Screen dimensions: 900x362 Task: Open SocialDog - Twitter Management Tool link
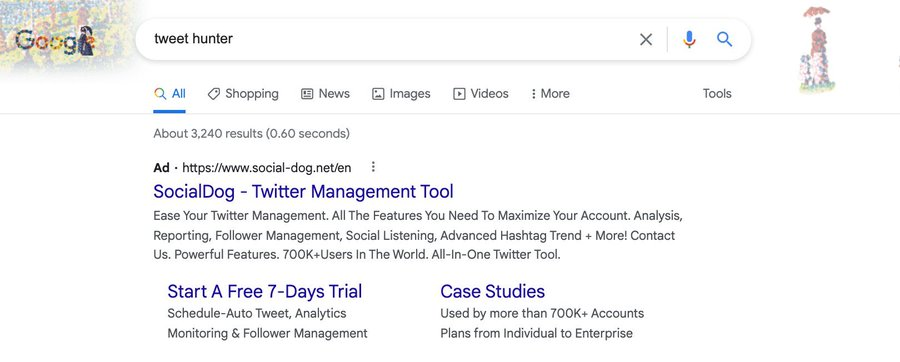[303, 191]
